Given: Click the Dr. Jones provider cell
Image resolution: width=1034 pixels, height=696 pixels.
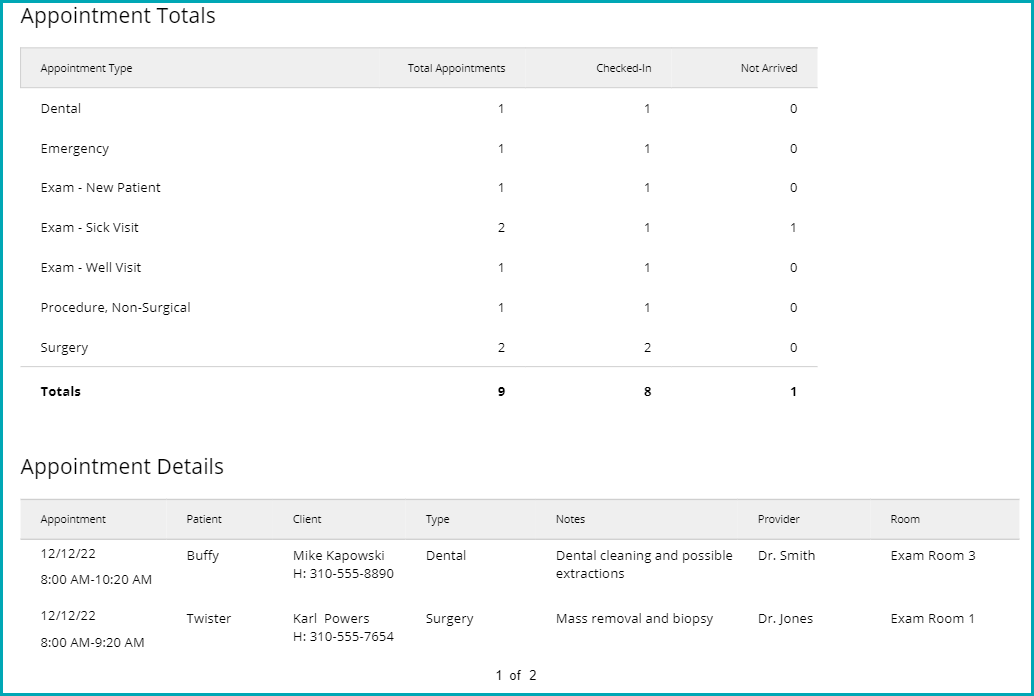Looking at the screenshot, I should coord(785,619).
